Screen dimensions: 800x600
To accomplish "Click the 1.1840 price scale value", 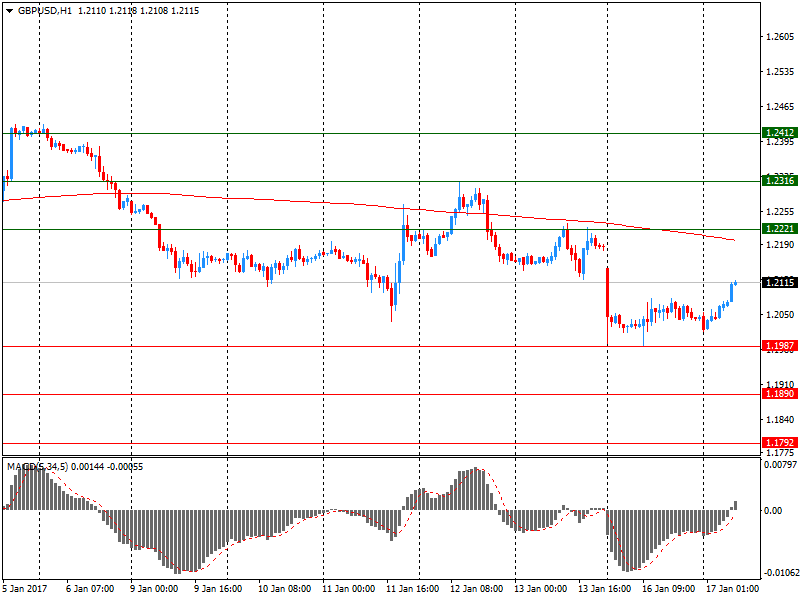I will coord(780,420).
